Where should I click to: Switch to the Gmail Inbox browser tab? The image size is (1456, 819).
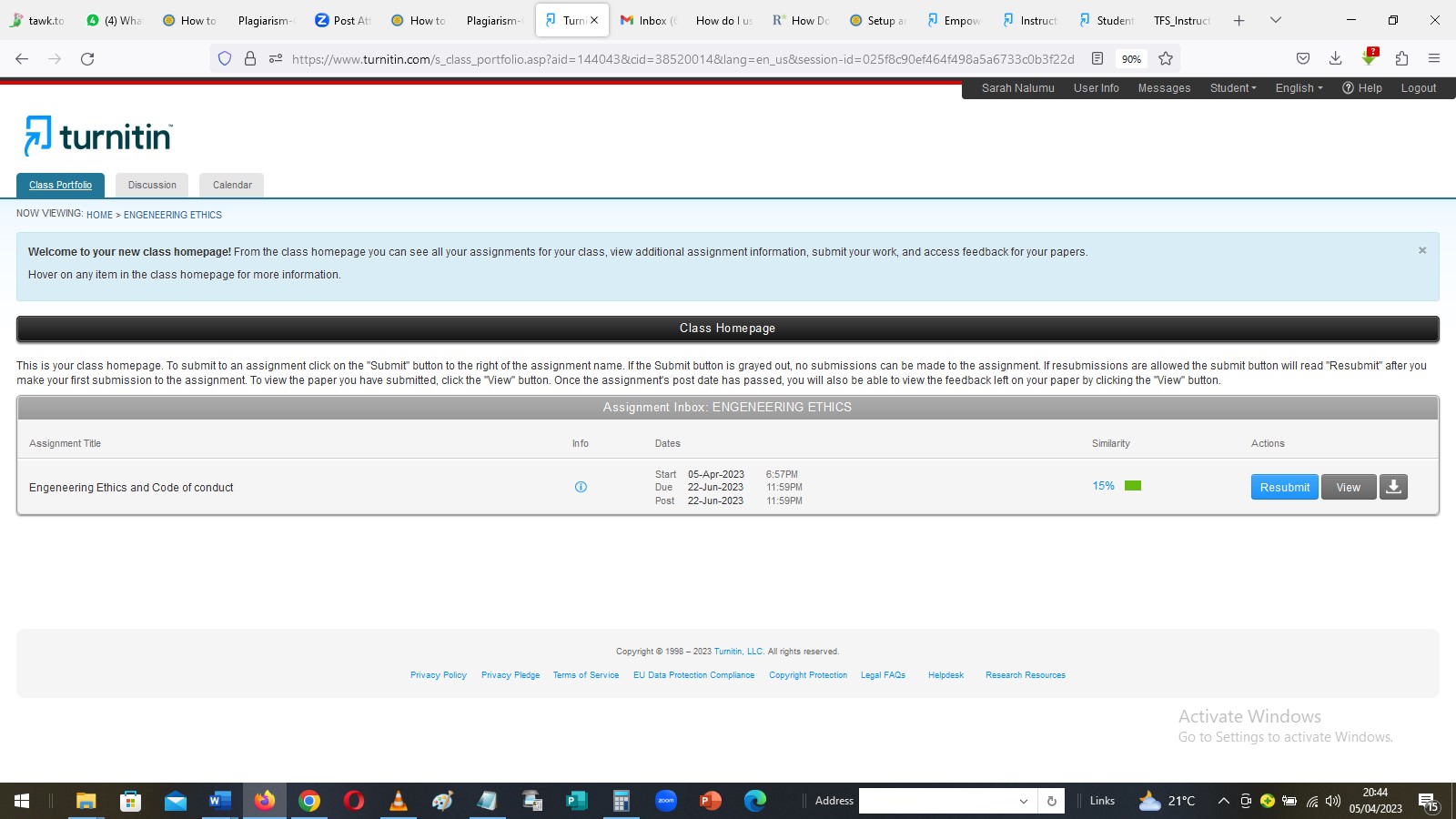650,20
